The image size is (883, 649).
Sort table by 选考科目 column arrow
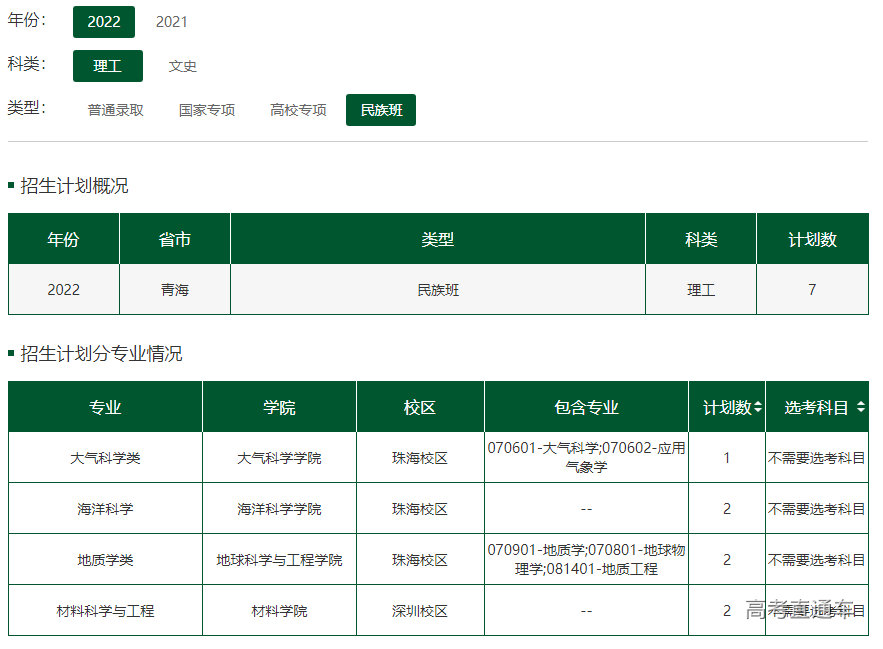point(860,407)
